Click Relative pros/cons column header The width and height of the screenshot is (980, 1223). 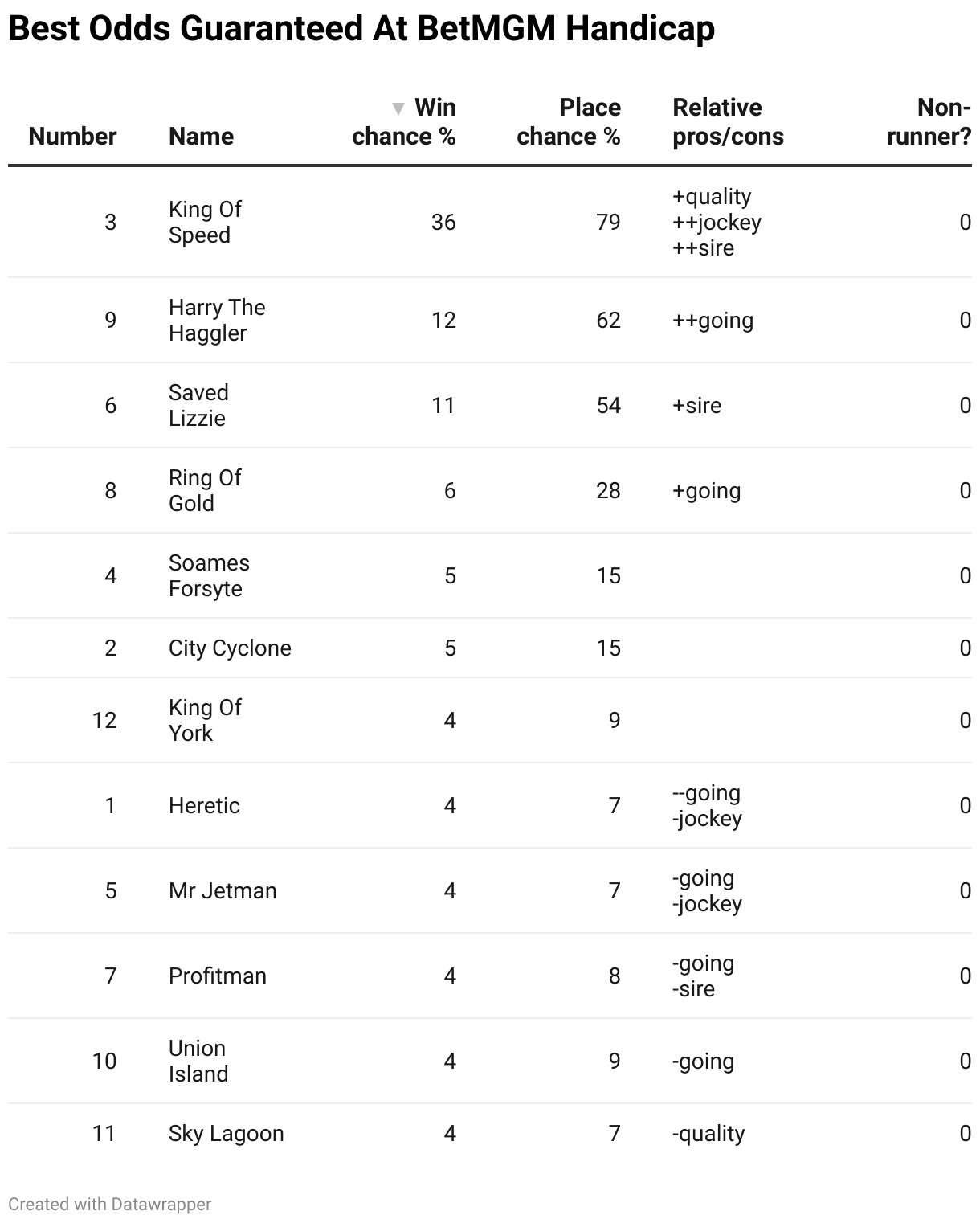pos(728,122)
